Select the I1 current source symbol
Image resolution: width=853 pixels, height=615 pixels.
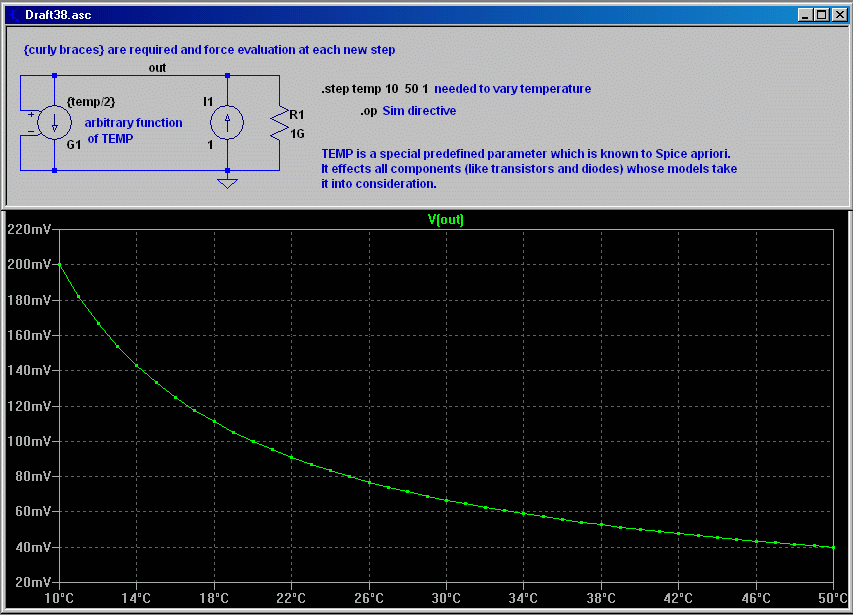coord(227,122)
